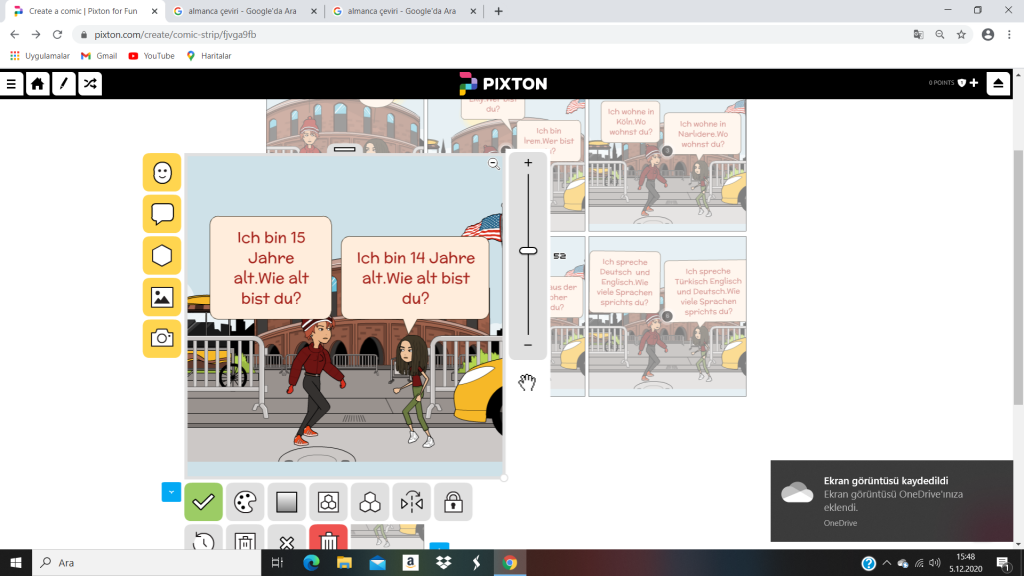The width and height of the screenshot is (1024, 576).
Task: Toggle the shuffle icon in top bar
Action: pyautogui.click(x=89, y=84)
